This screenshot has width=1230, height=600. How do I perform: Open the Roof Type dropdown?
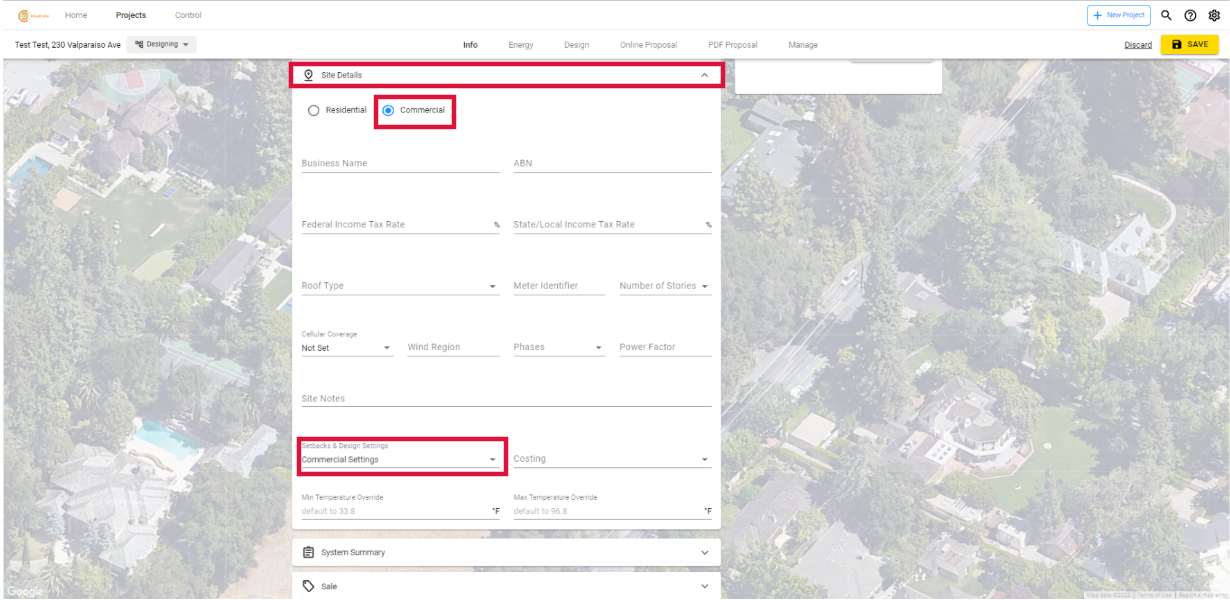400,286
